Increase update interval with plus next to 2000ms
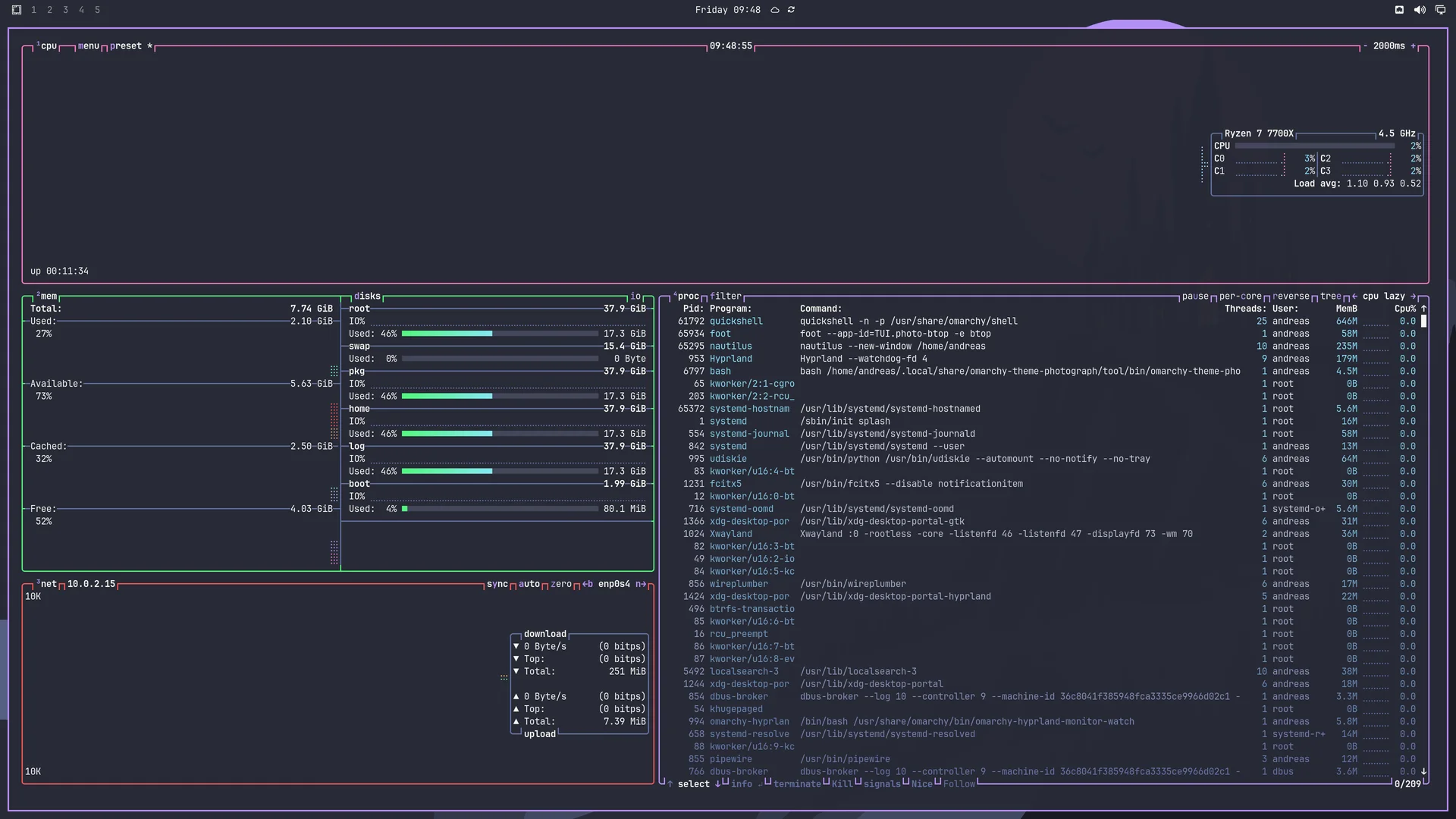1456x819 pixels. coord(1414,46)
